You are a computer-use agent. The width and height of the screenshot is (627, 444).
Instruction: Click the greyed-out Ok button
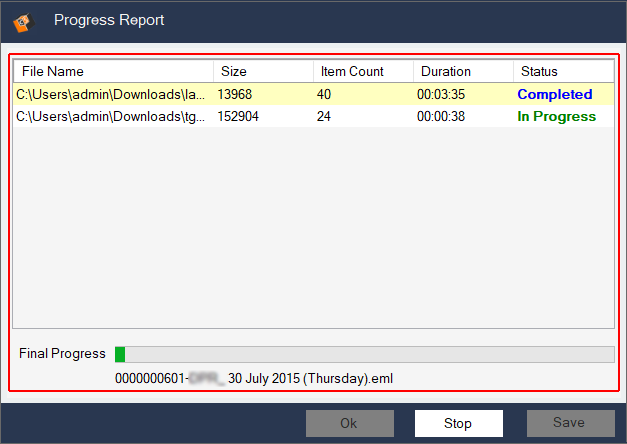point(348,423)
